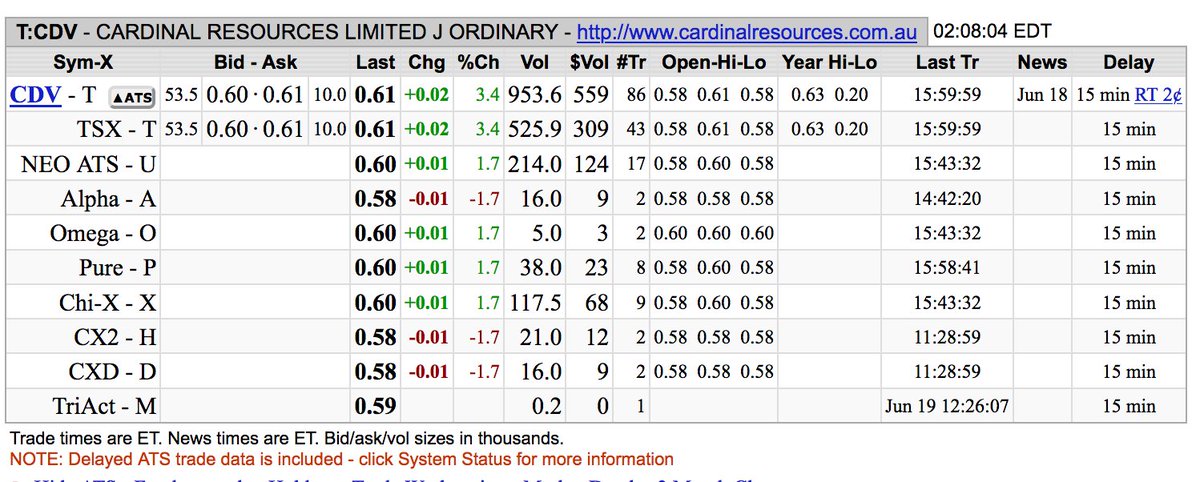
Task: Click the Last column header
Action: pyautogui.click(x=376, y=62)
